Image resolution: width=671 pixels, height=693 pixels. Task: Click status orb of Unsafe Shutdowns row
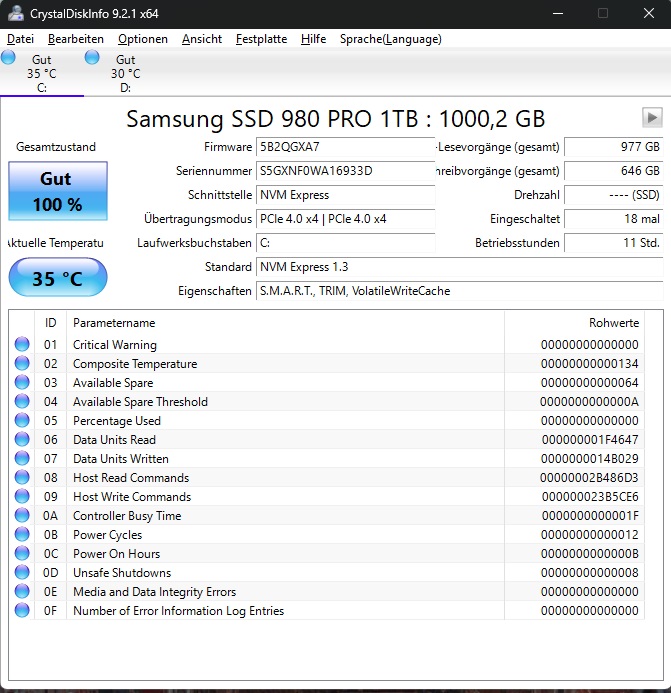[22, 572]
